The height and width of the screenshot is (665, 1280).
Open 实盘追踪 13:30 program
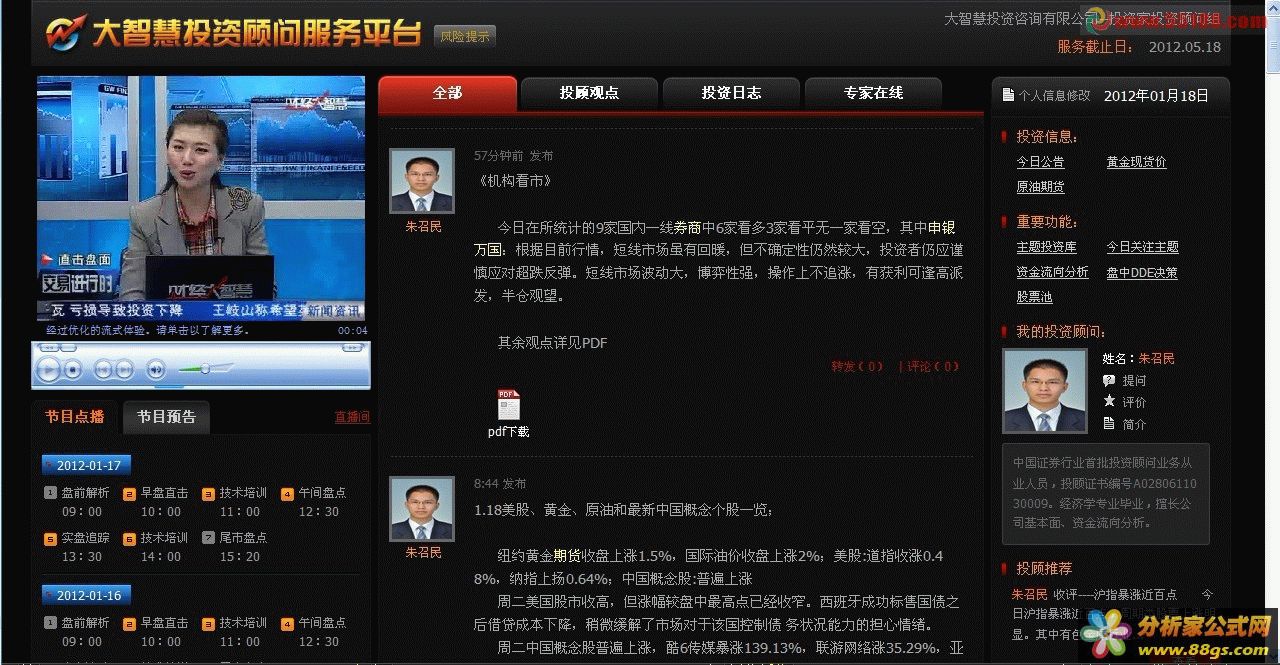click(77, 547)
